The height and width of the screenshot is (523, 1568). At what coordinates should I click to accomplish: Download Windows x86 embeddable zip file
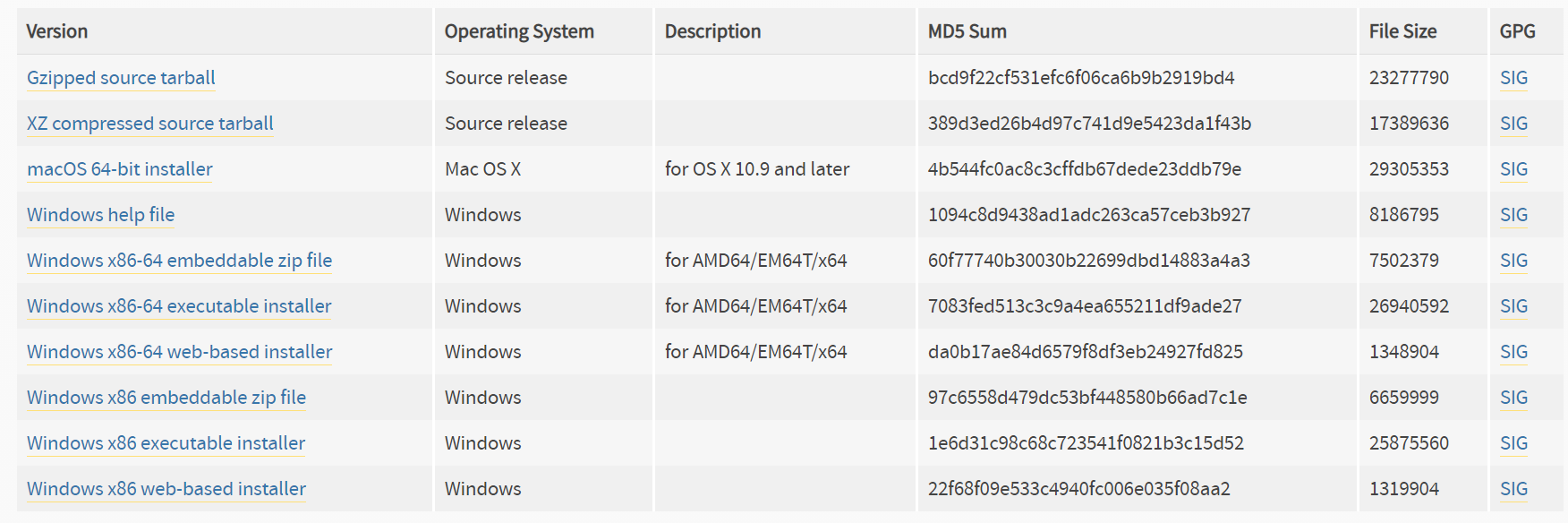pyautogui.click(x=166, y=398)
